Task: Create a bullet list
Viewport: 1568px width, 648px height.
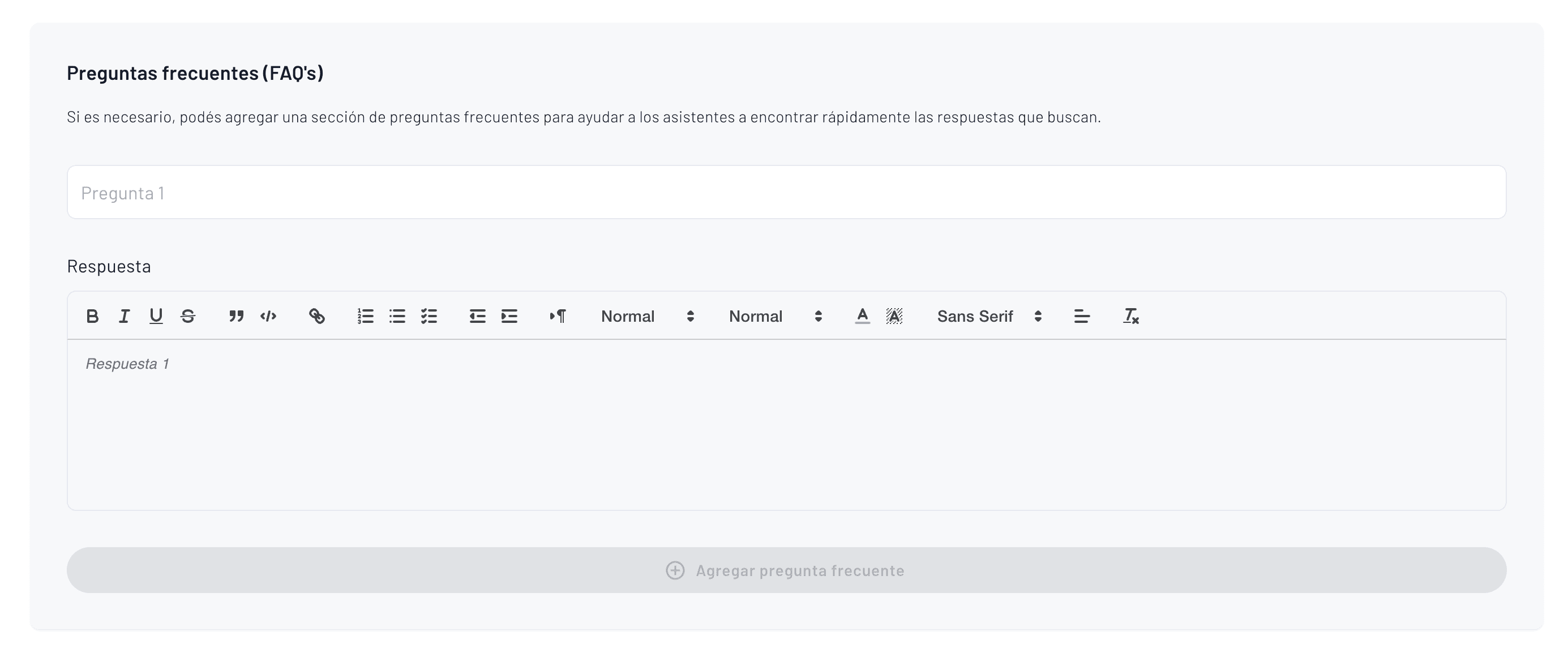Action: (x=397, y=316)
